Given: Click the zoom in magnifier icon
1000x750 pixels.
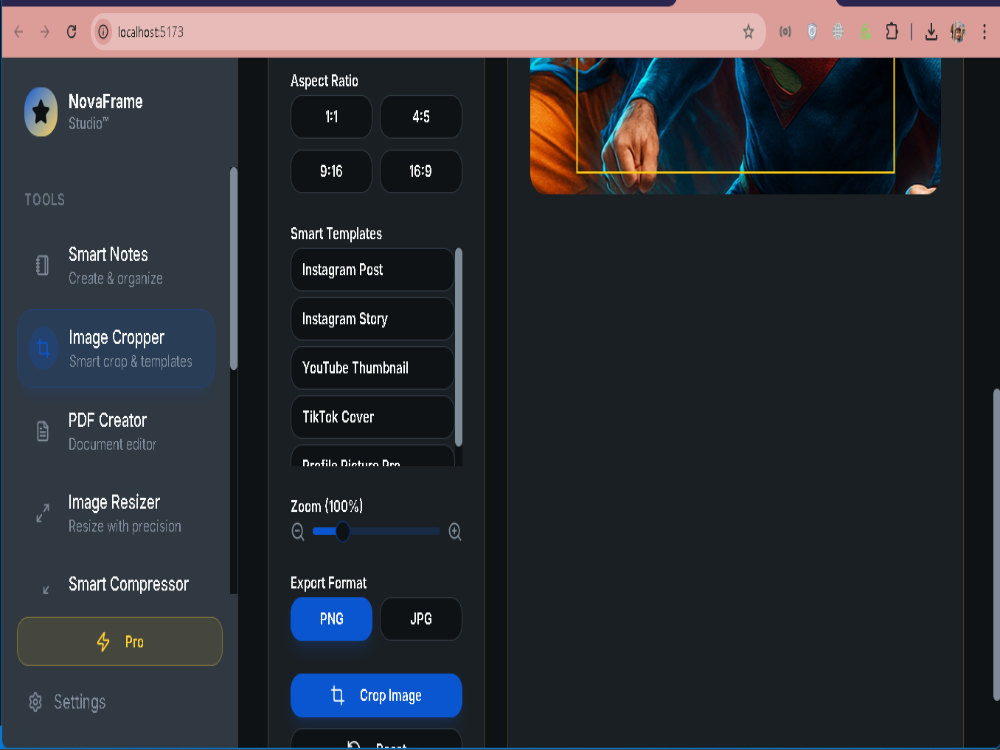Looking at the screenshot, I should (455, 531).
